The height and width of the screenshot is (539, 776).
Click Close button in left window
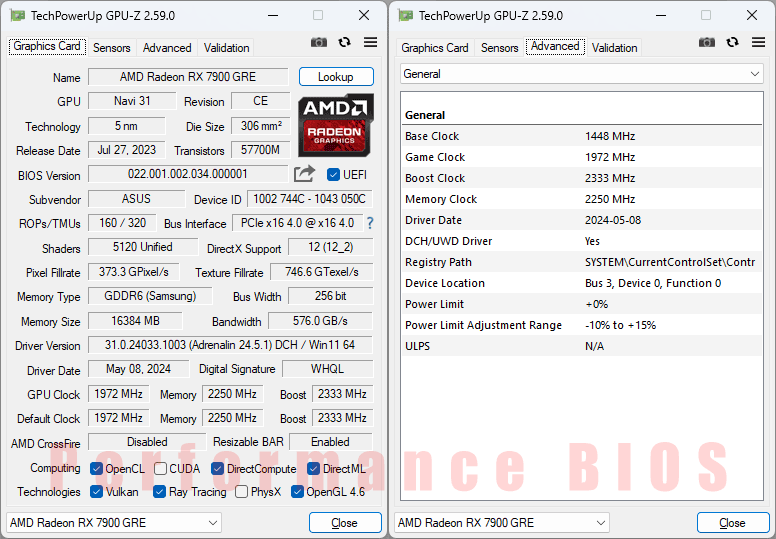coord(345,523)
